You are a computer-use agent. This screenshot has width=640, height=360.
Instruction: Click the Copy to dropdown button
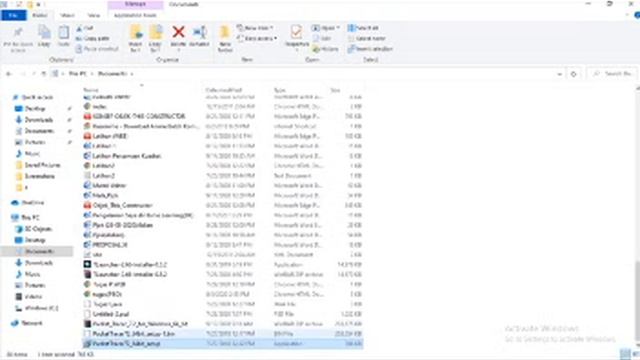coord(155,38)
